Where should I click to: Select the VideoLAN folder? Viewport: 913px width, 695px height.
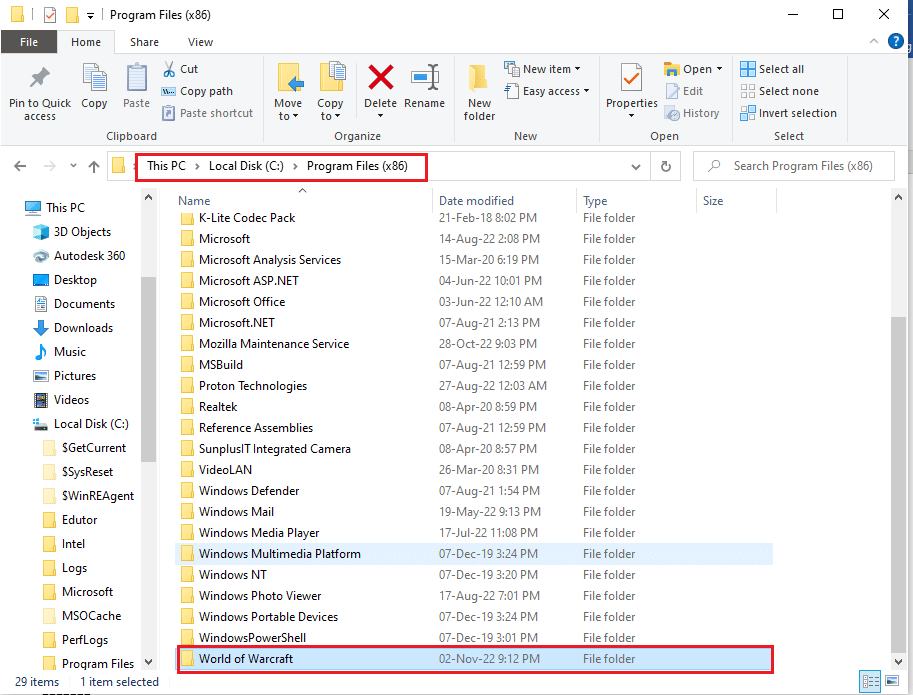point(474,470)
